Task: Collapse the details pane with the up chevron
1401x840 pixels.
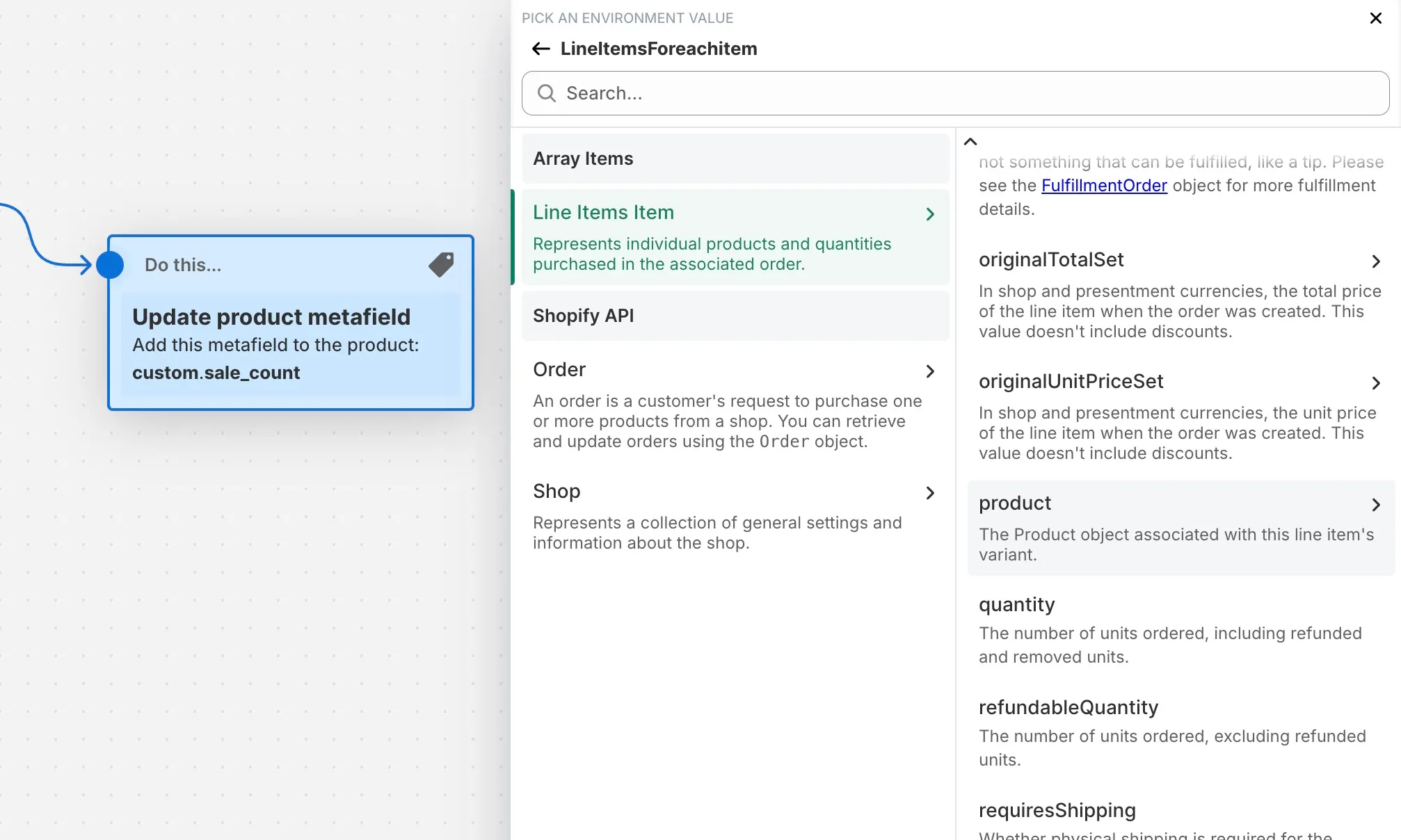Action: pyautogui.click(x=970, y=141)
